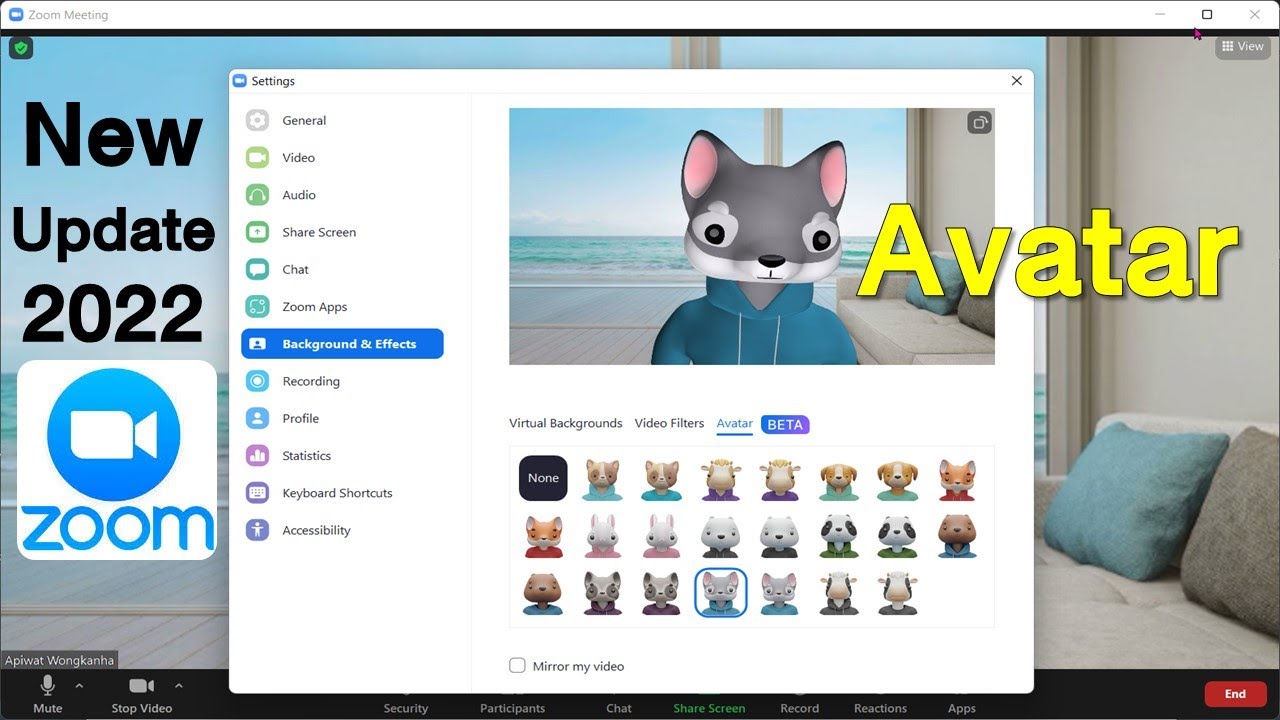The width and height of the screenshot is (1280, 720).
Task: Open Chat settings in sidebar
Action: 342,269
